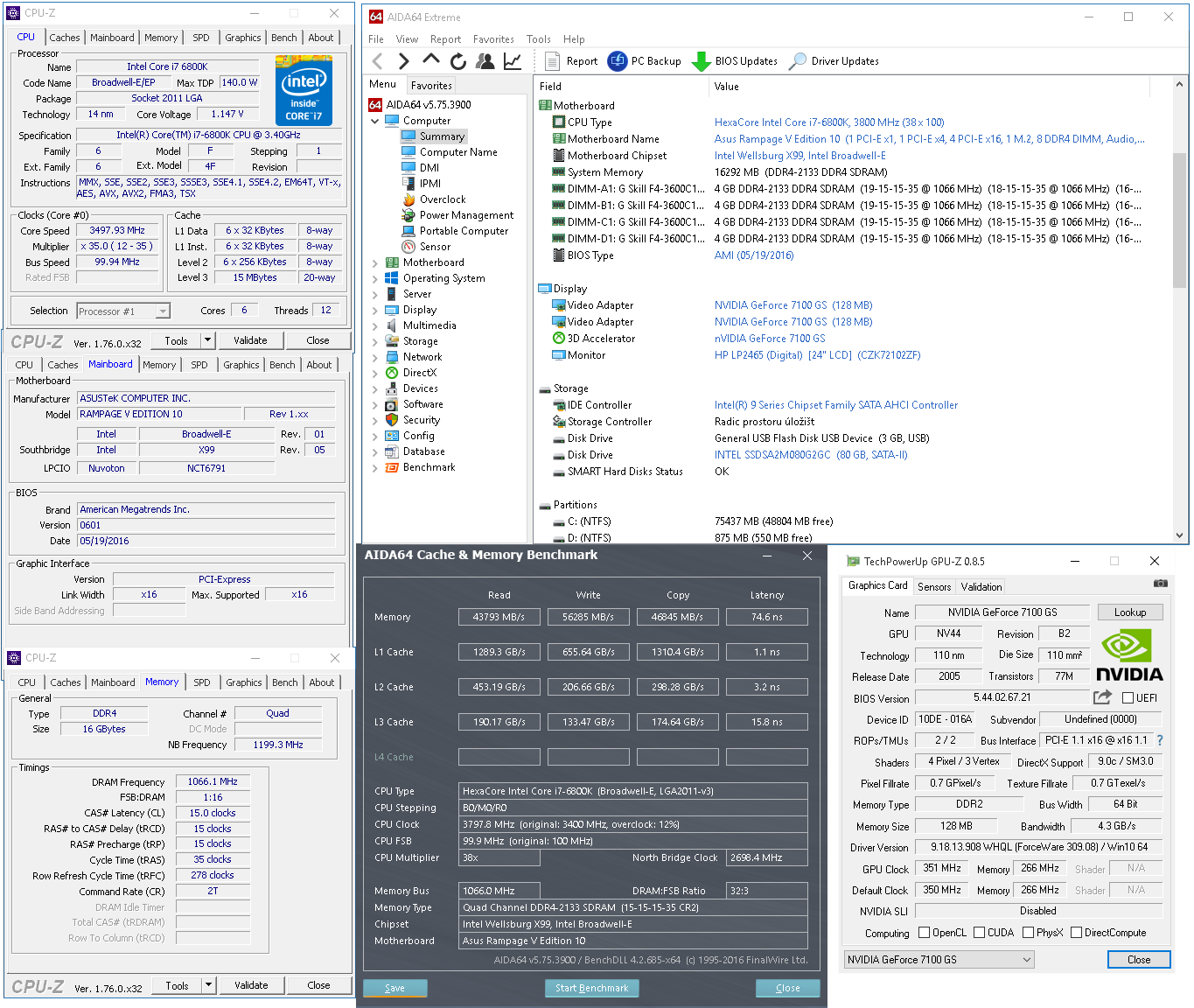
Task: Select the Summary tree item in AIDA64
Action: [x=442, y=136]
